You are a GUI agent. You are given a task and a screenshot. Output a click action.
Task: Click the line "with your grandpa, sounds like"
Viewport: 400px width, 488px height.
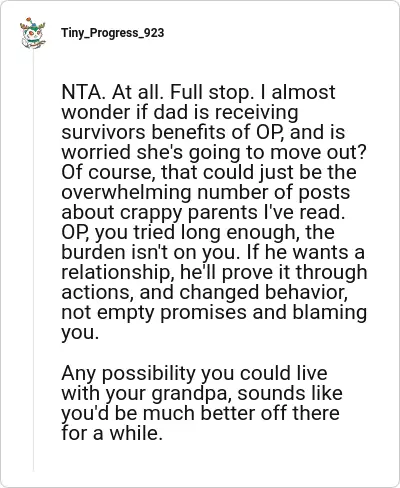click(202, 393)
